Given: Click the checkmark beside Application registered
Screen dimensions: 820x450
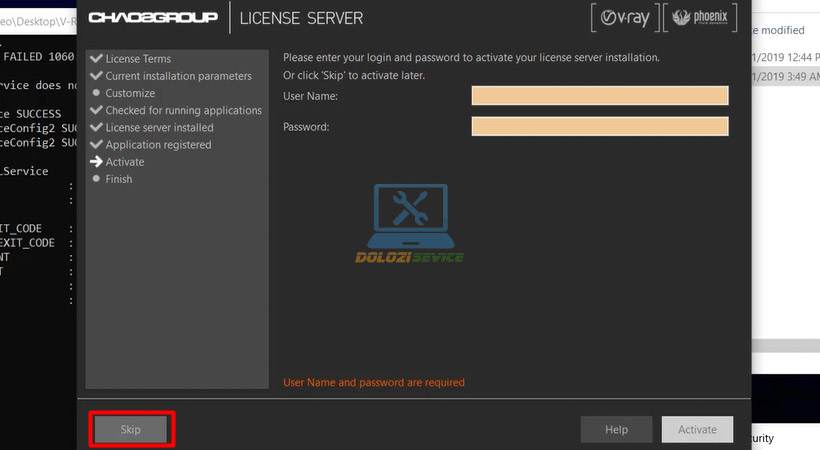Looking at the screenshot, I should (x=96, y=145).
